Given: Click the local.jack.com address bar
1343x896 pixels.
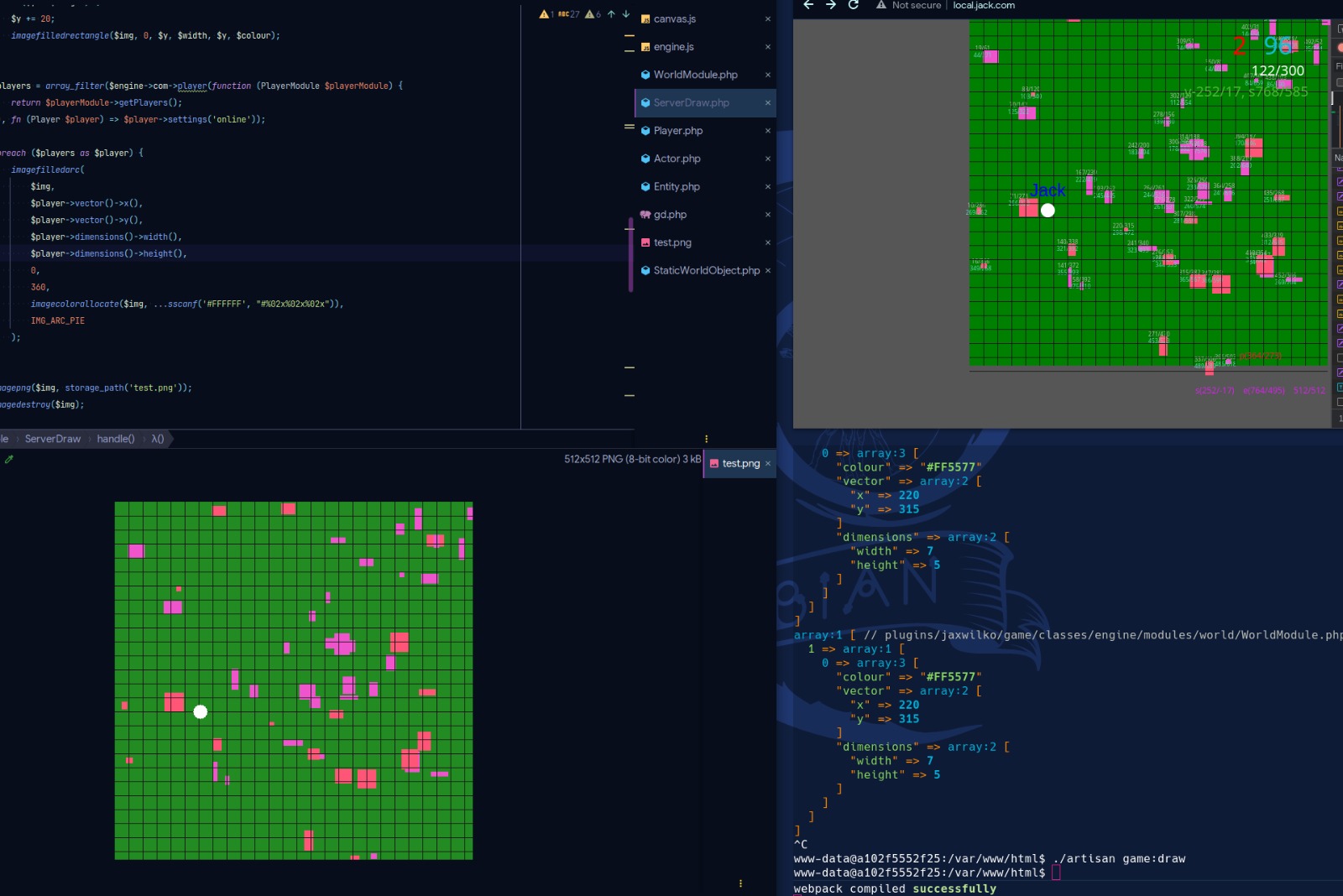Looking at the screenshot, I should click(984, 5).
